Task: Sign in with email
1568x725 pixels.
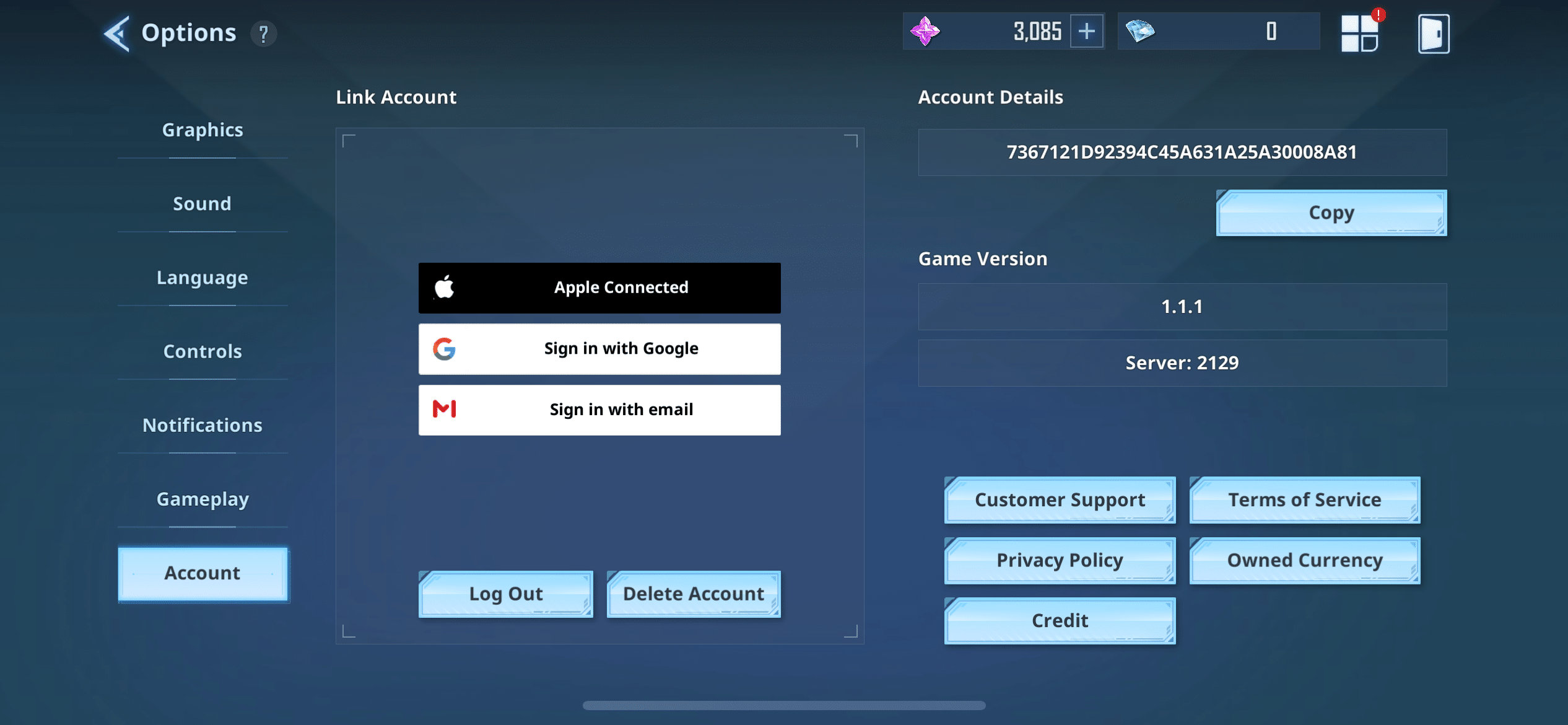Action: tap(599, 410)
